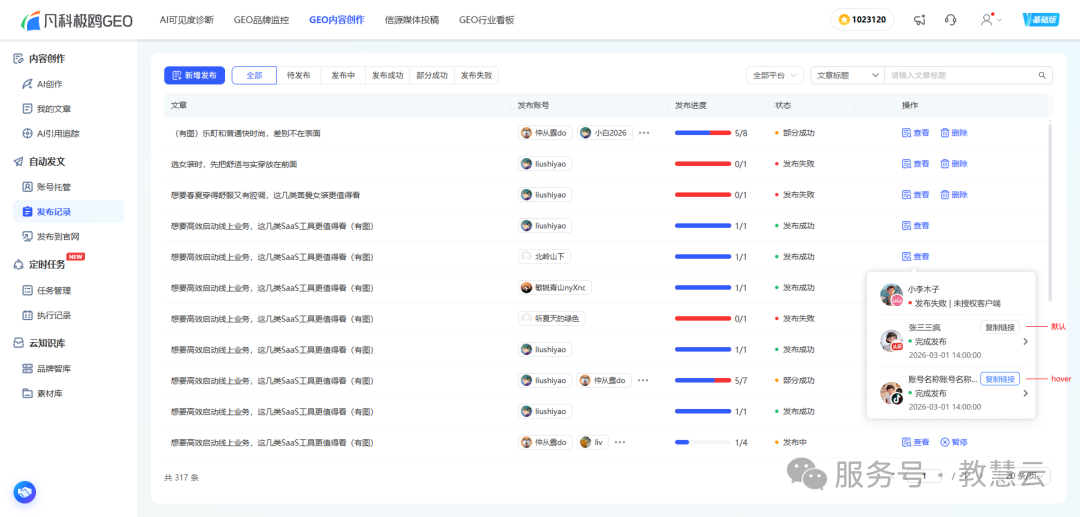Show more accounts after liv chip
This screenshot has height=517, width=1080.
click(x=620, y=442)
